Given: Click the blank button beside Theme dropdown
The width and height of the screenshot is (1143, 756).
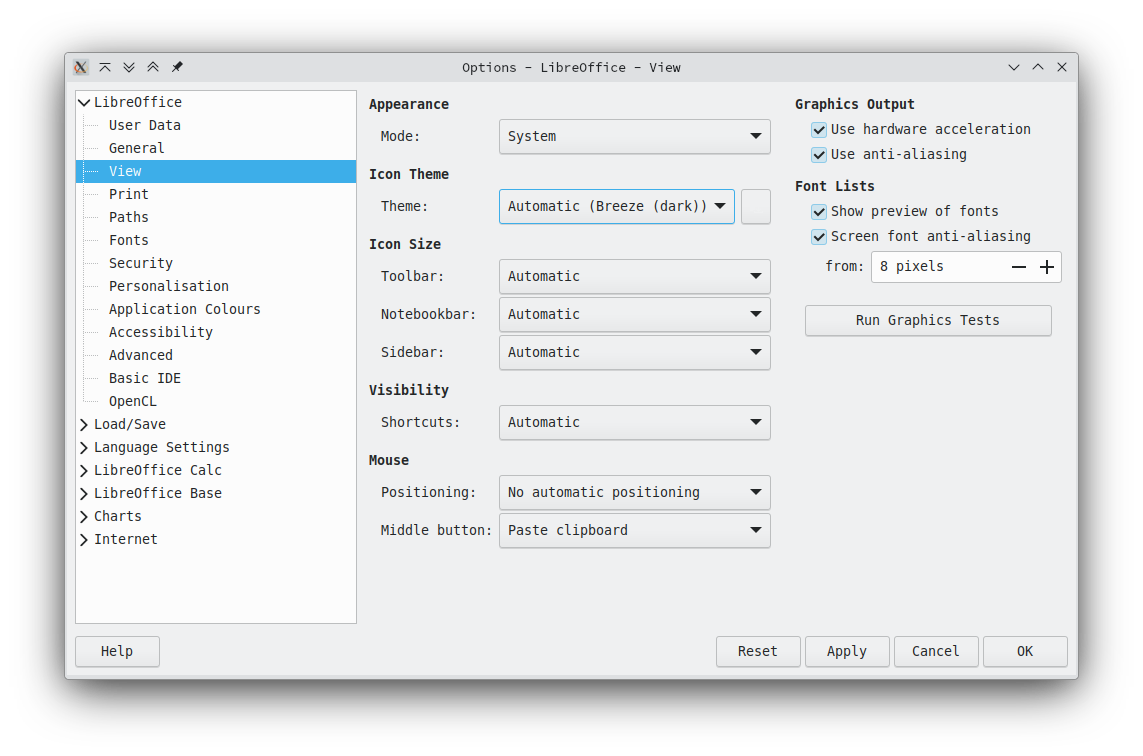Looking at the screenshot, I should 756,206.
